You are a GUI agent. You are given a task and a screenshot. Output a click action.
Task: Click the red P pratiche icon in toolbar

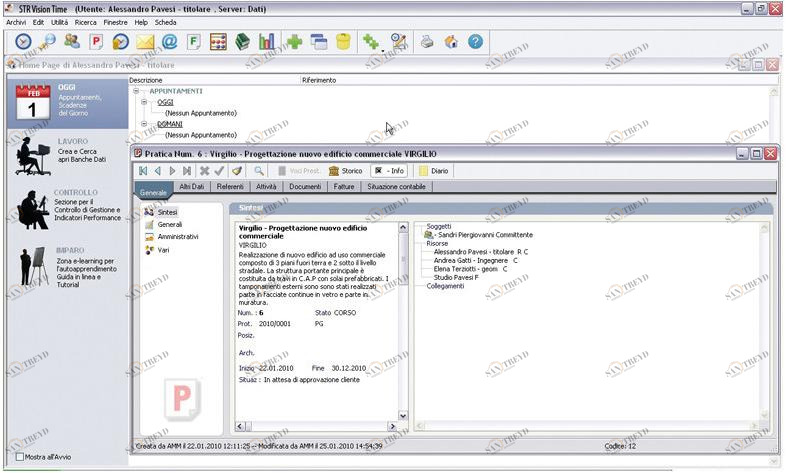[x=96, y=42]
